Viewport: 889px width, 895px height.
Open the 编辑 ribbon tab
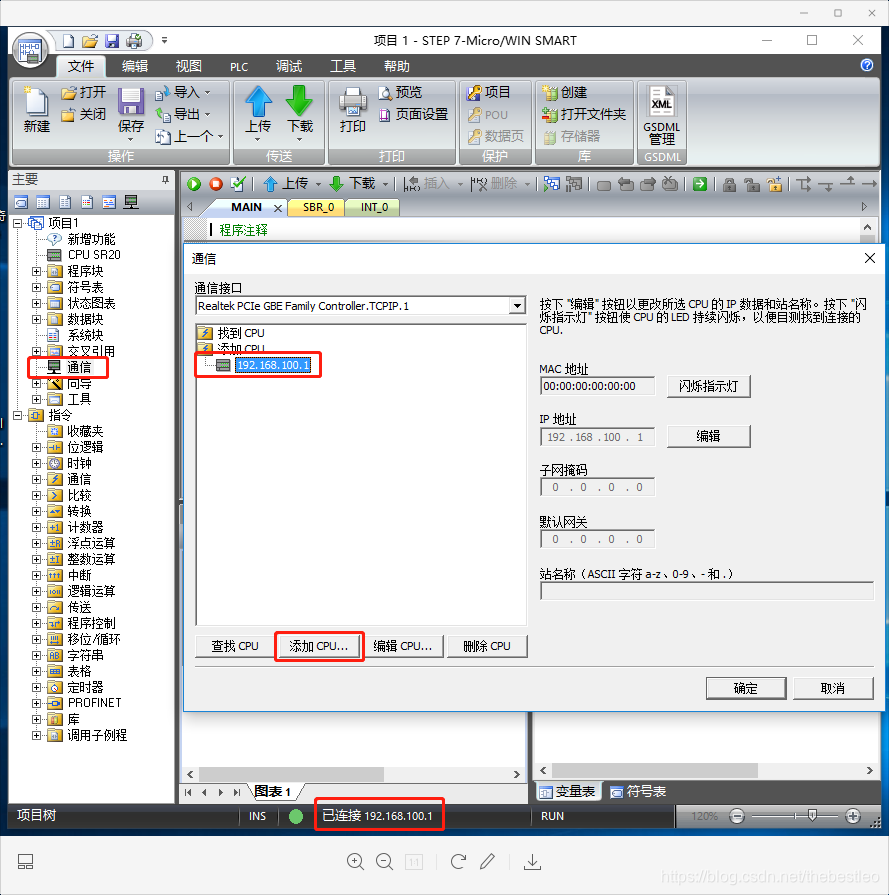click(x=135, y=66)
